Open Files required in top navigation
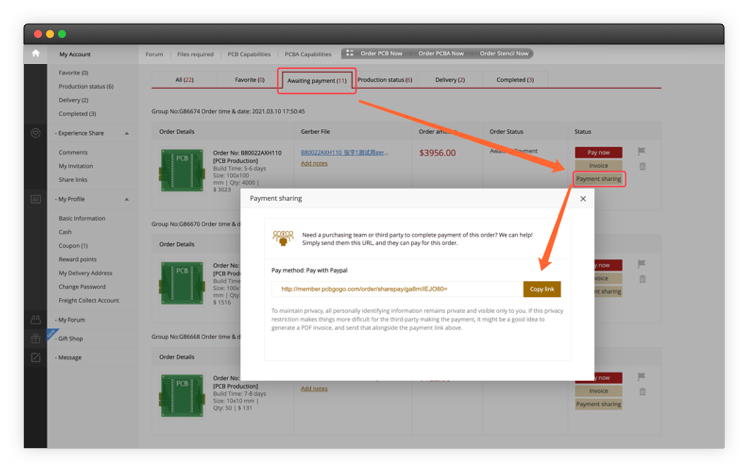This screenshot has width=748, height=472. pos(195,54)
